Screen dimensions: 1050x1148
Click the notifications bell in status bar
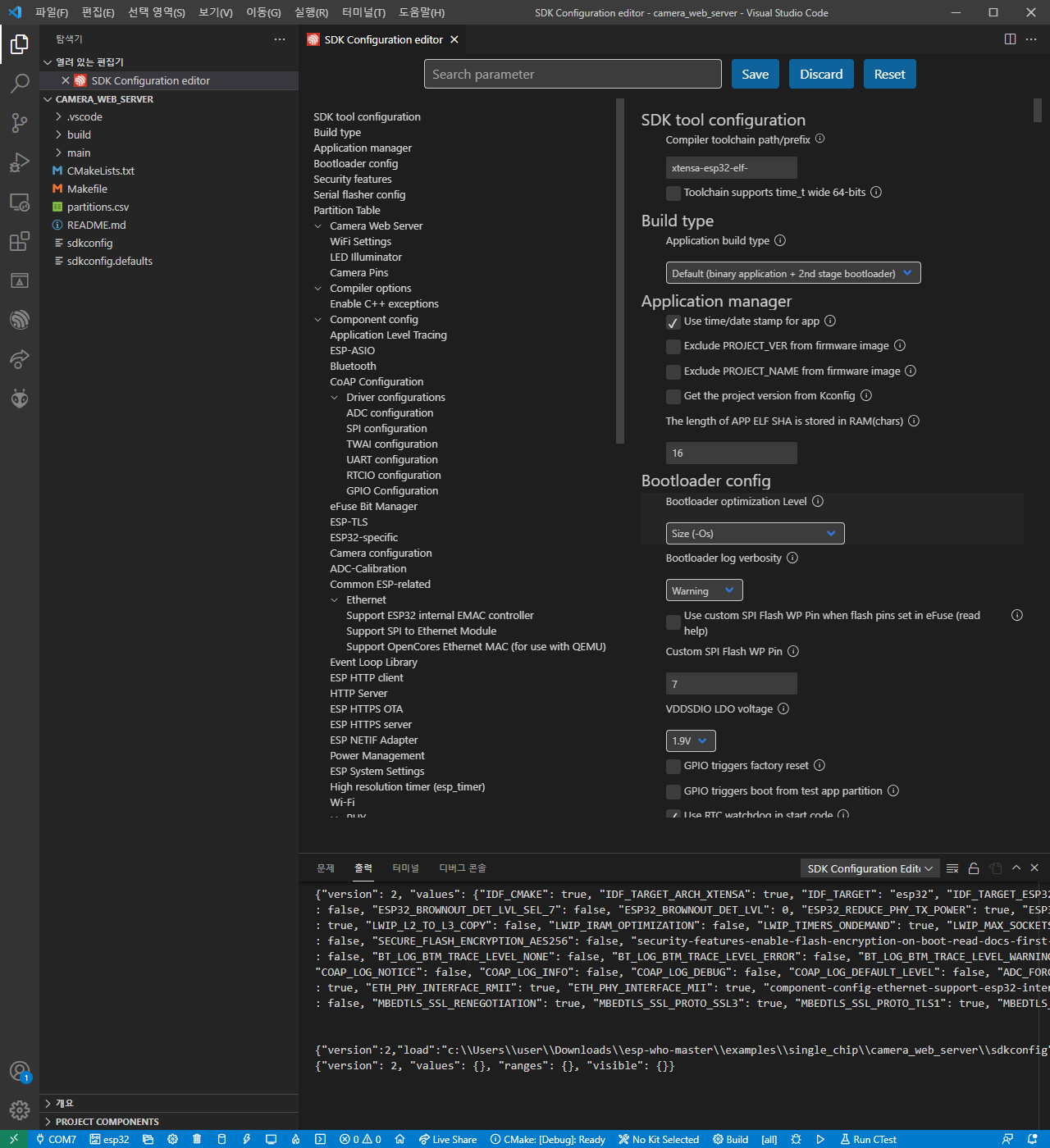[x=1032, y=1139]
